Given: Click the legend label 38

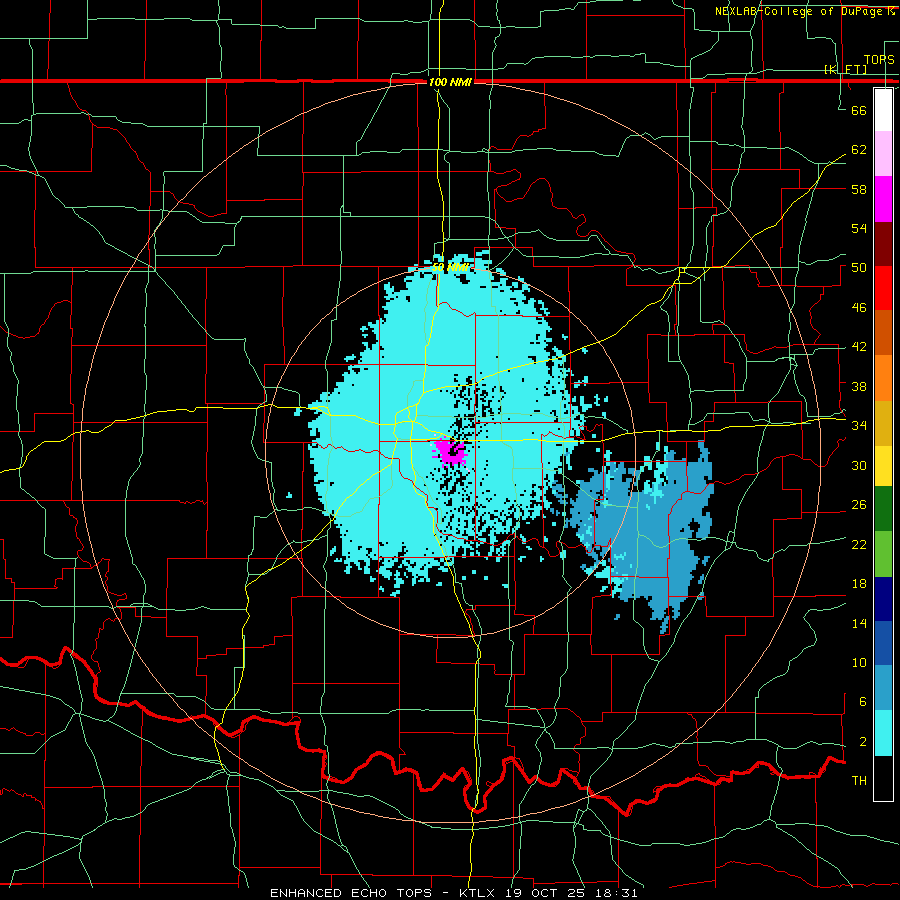Looking at the screenshot, I should [x=859, y=386].
